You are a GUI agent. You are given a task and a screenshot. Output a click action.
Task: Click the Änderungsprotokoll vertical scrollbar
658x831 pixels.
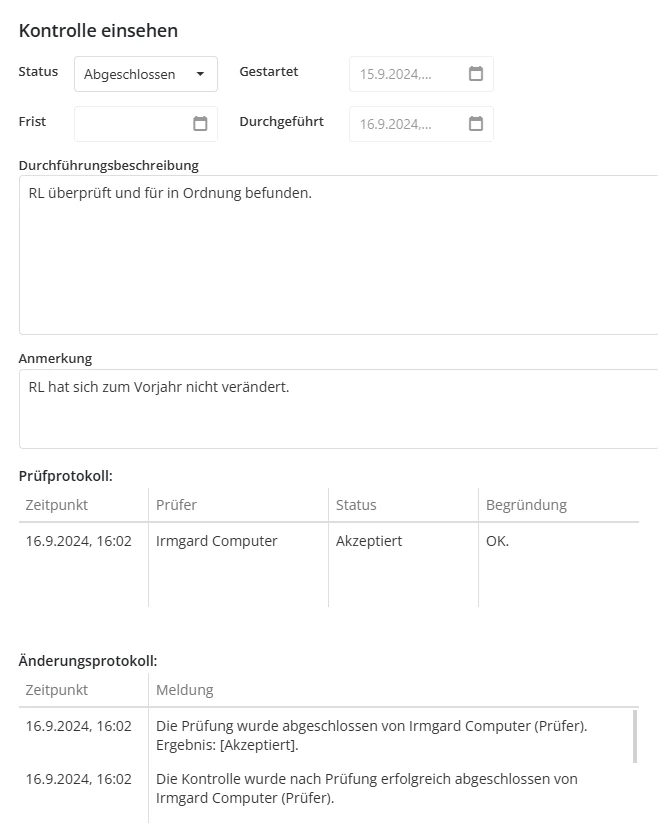coord(635,736)
